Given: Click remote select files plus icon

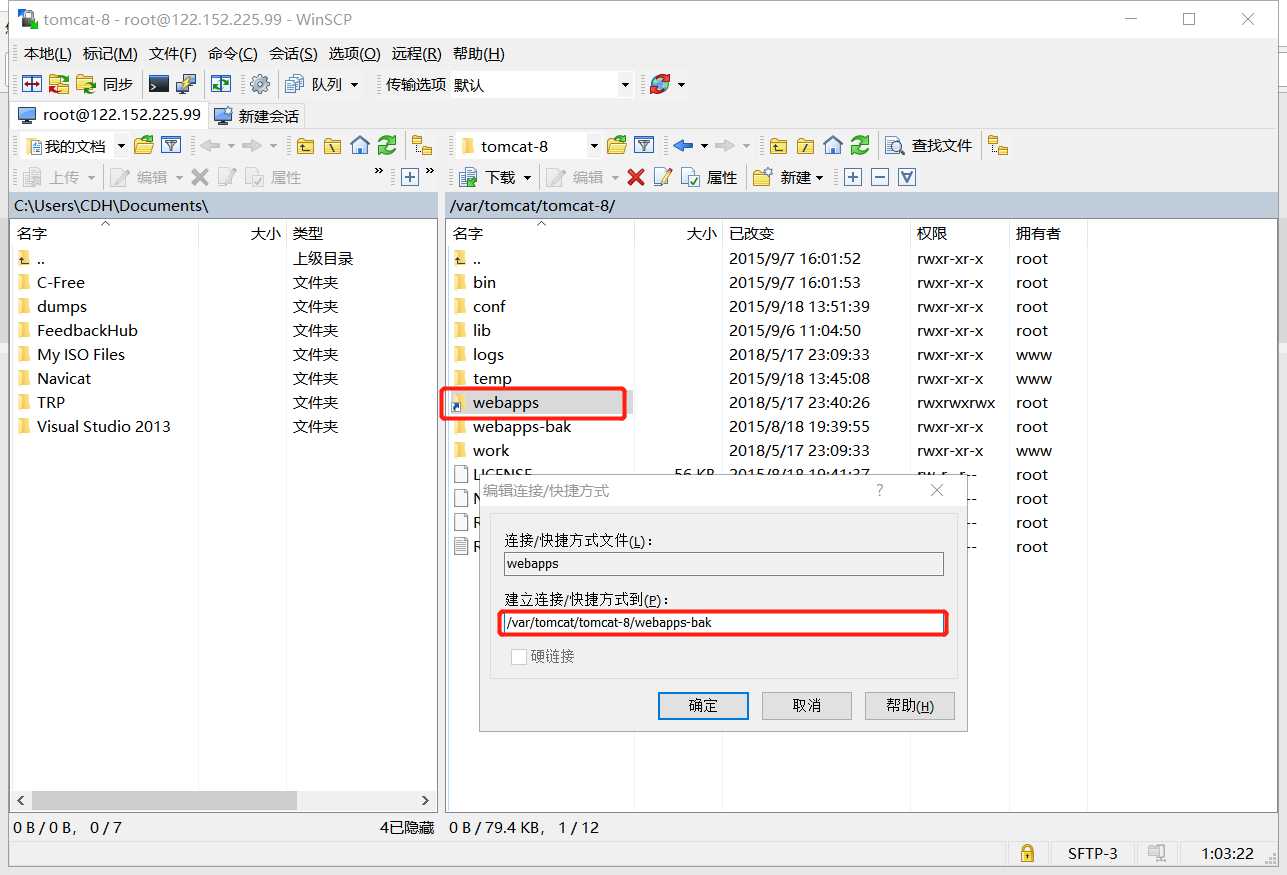Looking at the screenshot, I should pyautogui.click(x=853, y=177).
